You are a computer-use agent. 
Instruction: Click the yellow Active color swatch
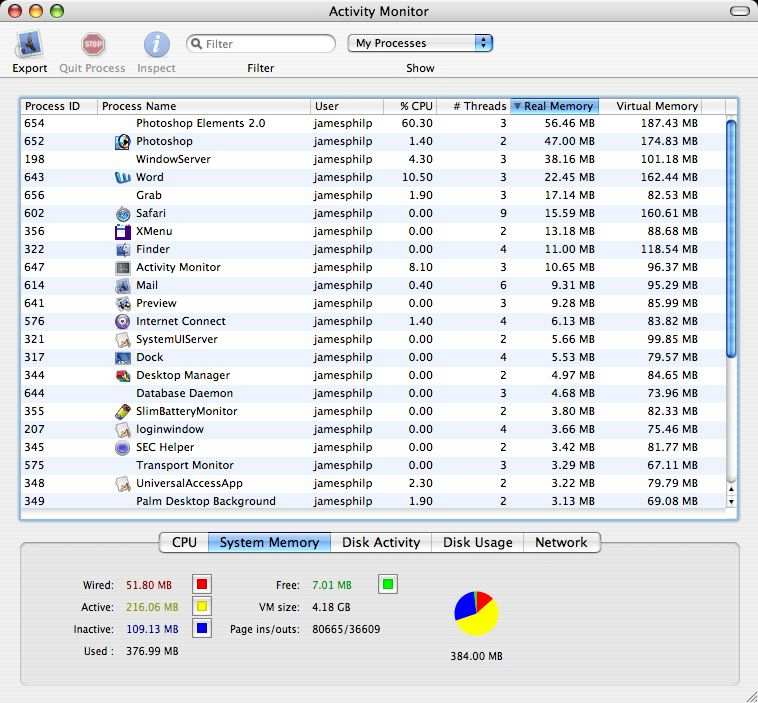click(202, 607)
